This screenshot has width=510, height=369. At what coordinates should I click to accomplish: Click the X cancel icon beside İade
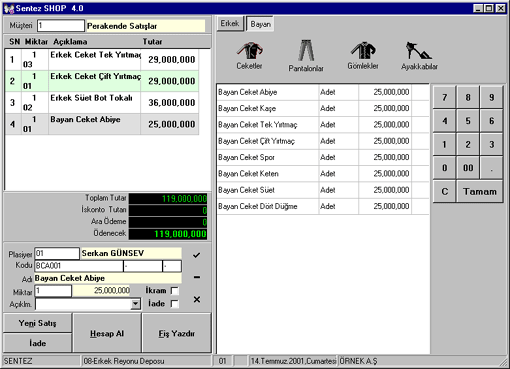tap(197, 299)
